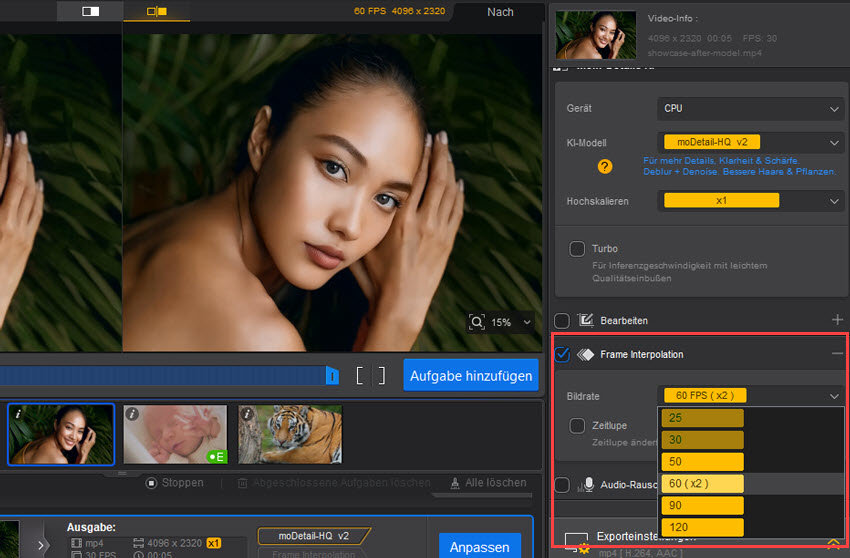This screenshot has height=558, width=850.
Task: Open the Hochskalieren x1 dropdown
Action: click(751, 201)
